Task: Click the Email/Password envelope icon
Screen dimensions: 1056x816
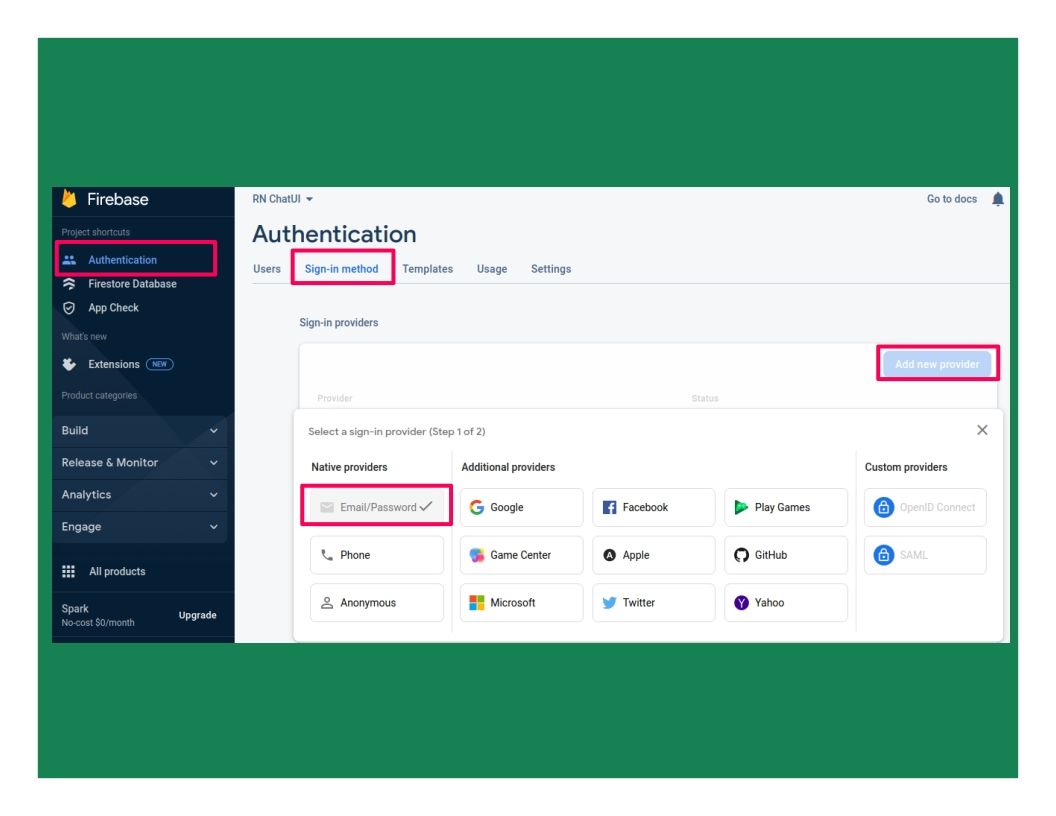Action: click(x=327, y=508)
